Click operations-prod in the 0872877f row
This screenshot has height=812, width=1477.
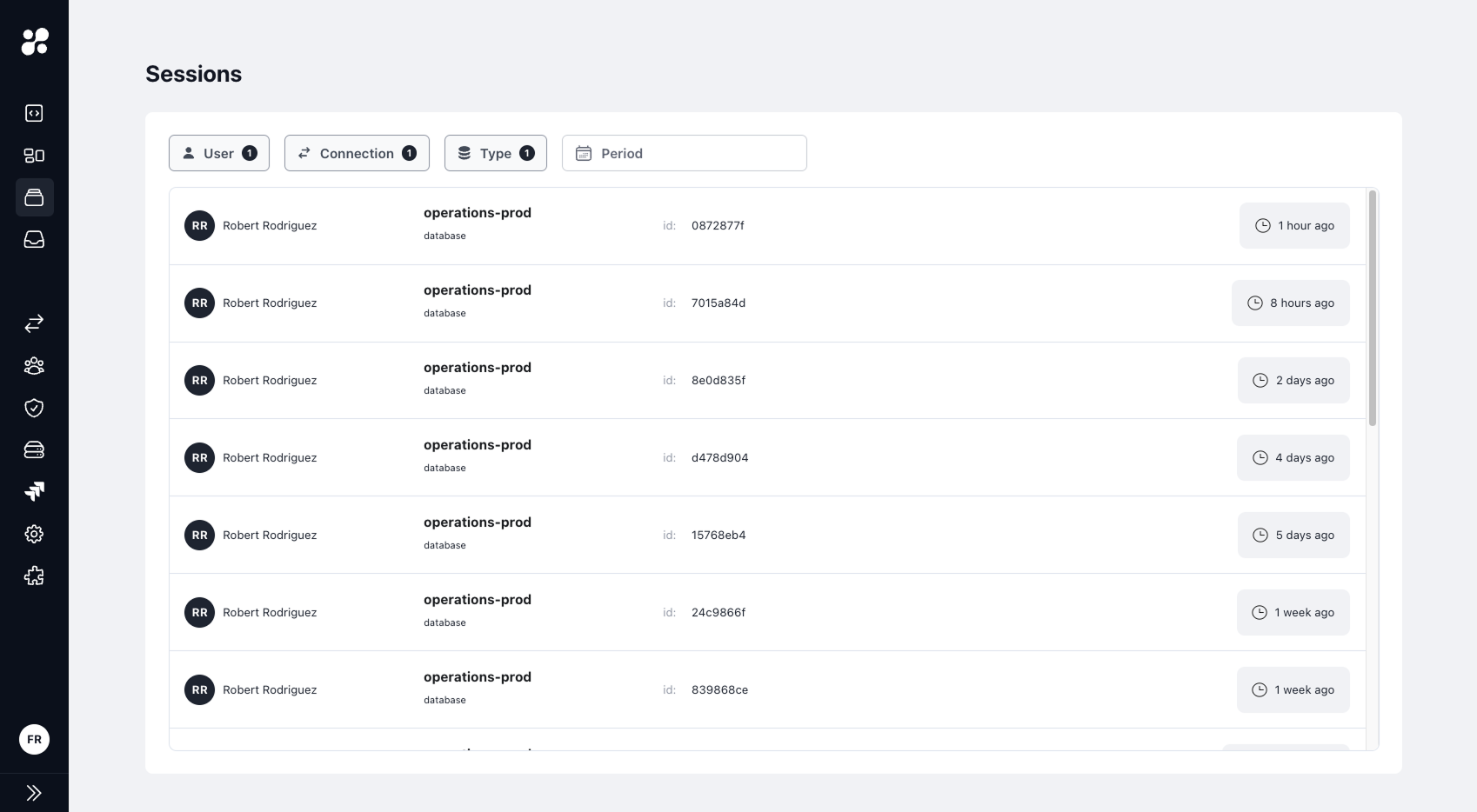point(478,213)
